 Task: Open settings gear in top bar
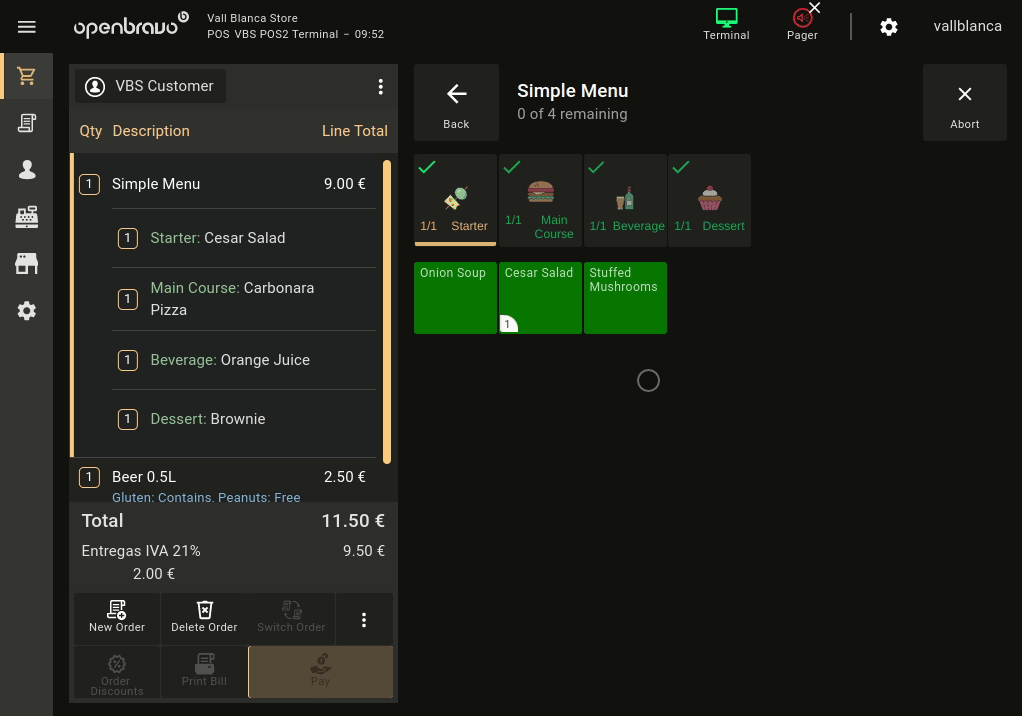(x=889, y=27)
